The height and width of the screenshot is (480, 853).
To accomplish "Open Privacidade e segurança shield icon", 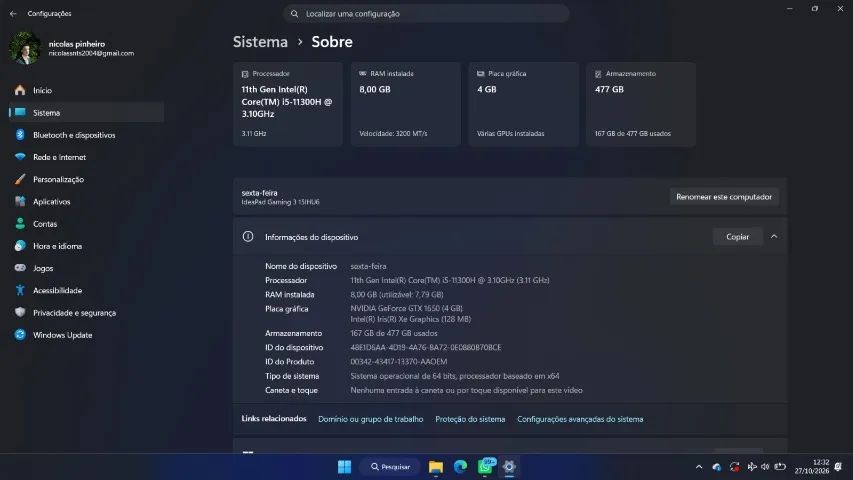I will (x=20, y=312).
